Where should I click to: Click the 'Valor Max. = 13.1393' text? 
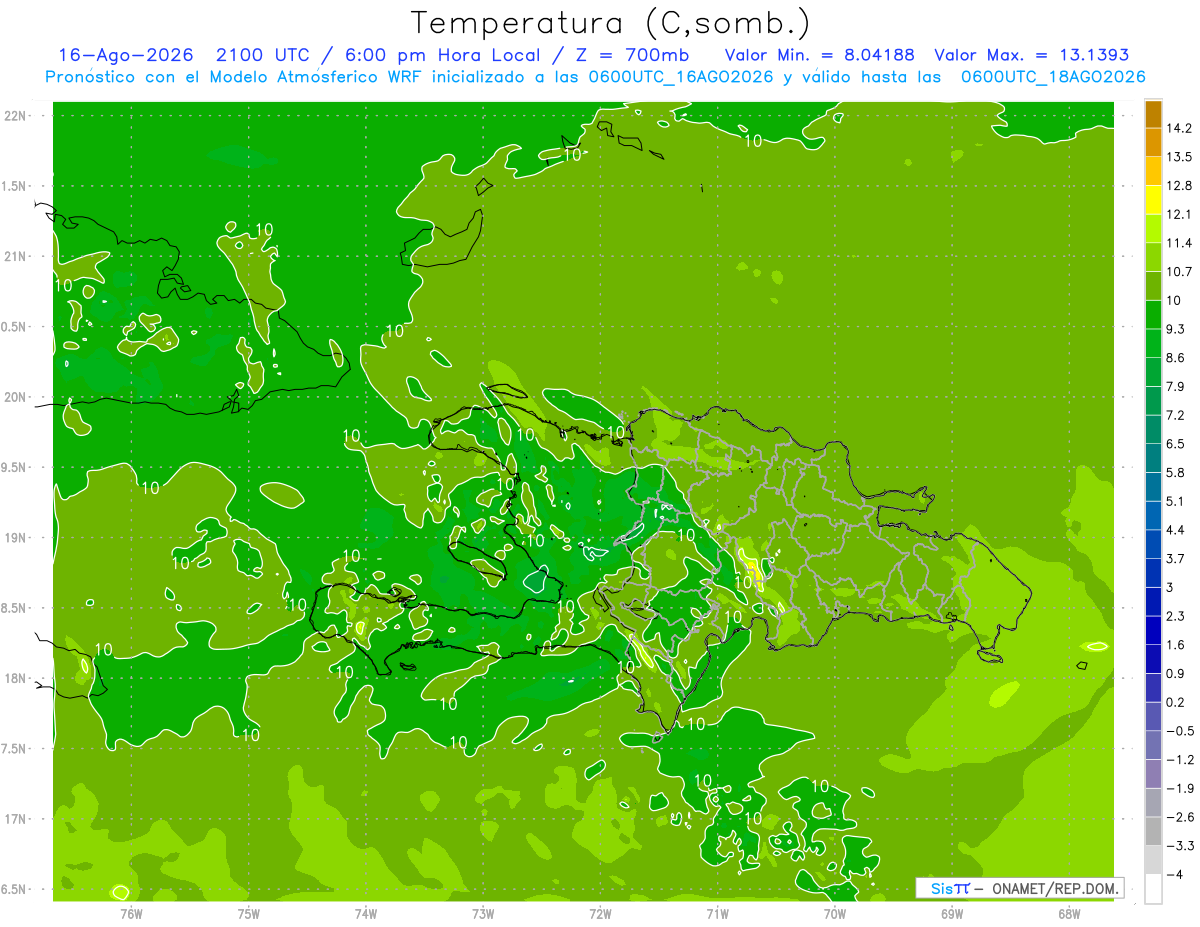coord(1032,55)
